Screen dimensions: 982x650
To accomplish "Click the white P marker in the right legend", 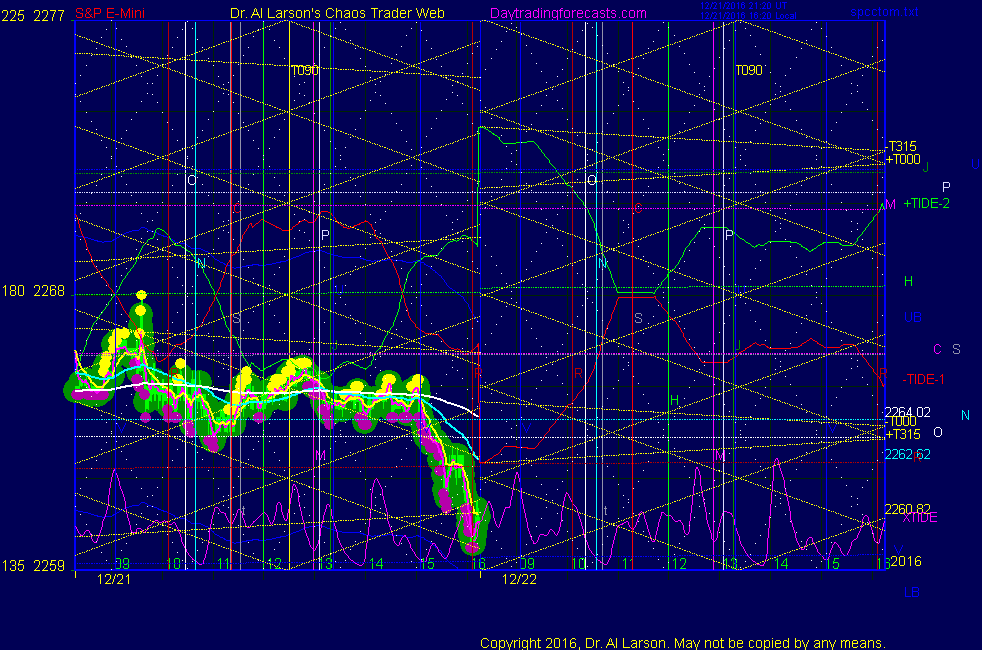I will 946,187.
